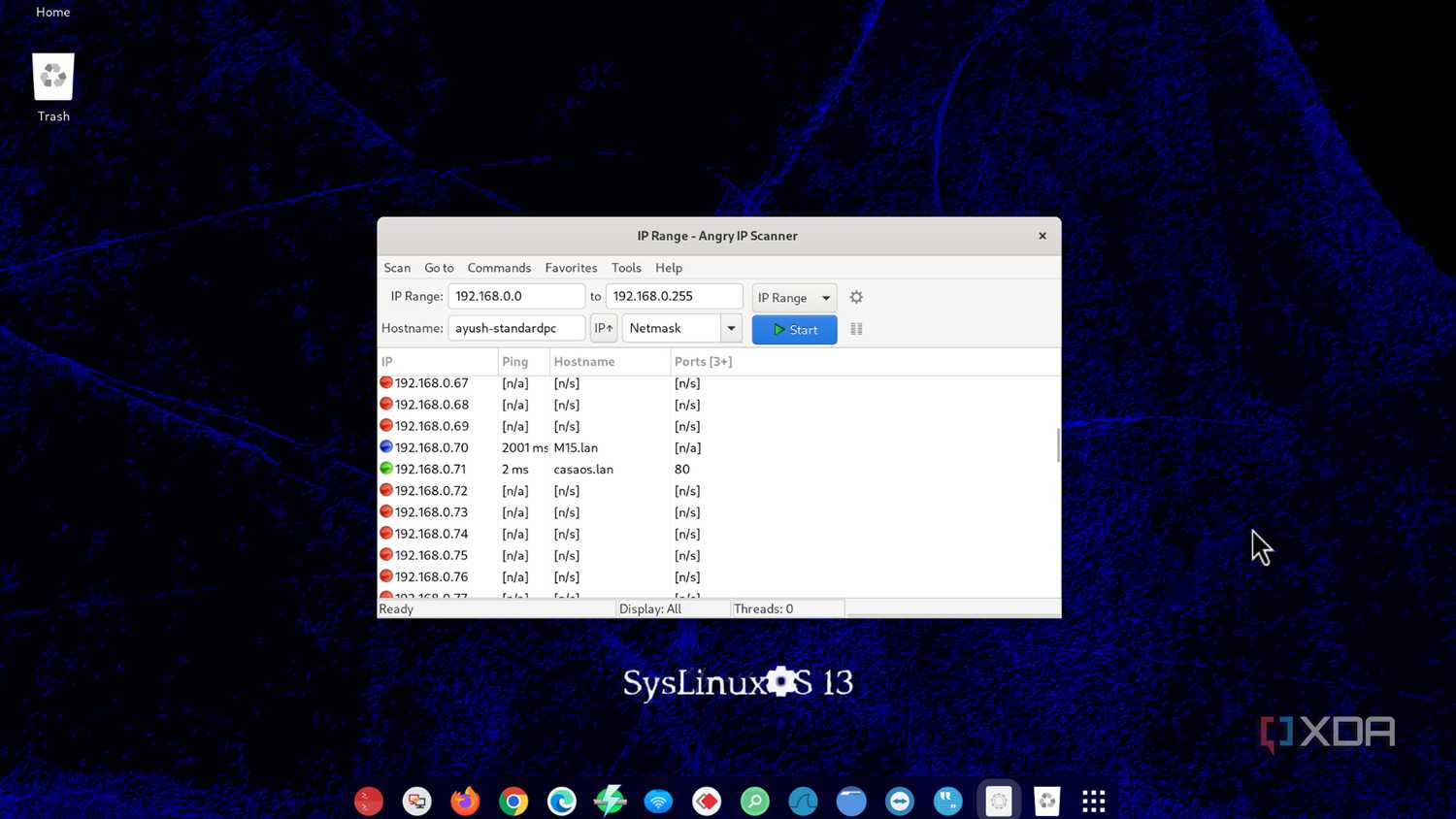The image size is (1456, 819).
Task: Sort results by the Ports [3+] column header
Action: click(703, 361)
